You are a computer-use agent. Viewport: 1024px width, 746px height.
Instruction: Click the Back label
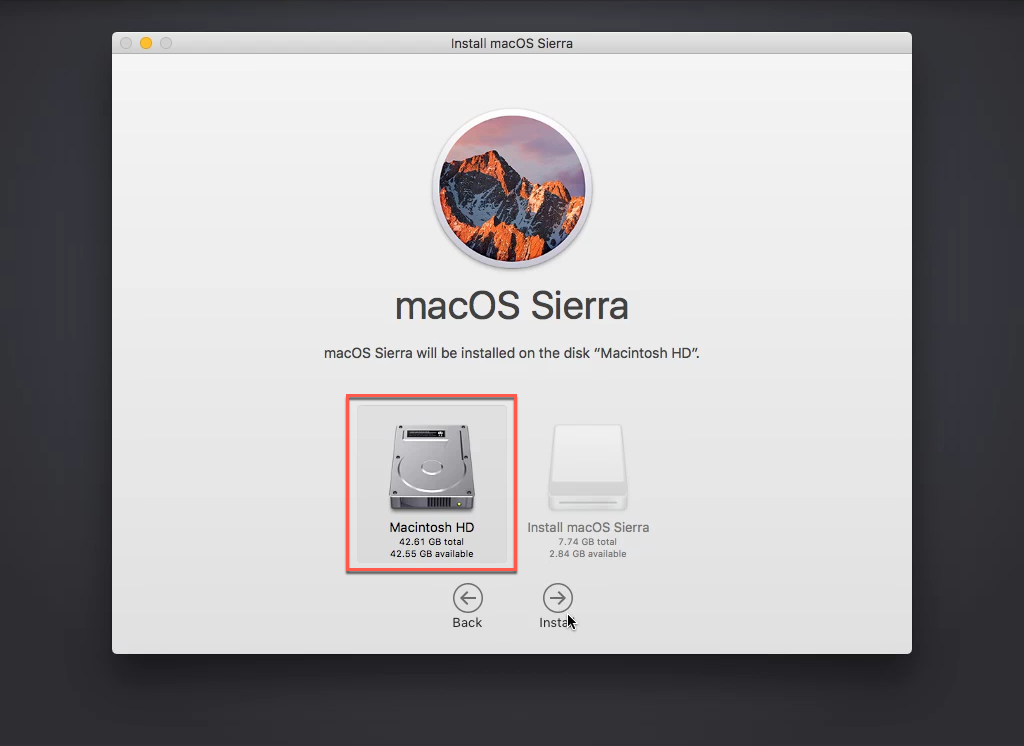(x=467, y=623)
